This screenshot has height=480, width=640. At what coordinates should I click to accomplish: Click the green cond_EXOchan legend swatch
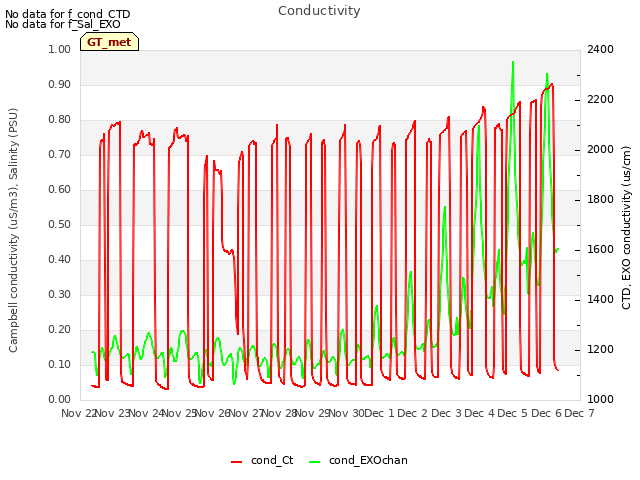pyautogui.click(x=315, y=462)
